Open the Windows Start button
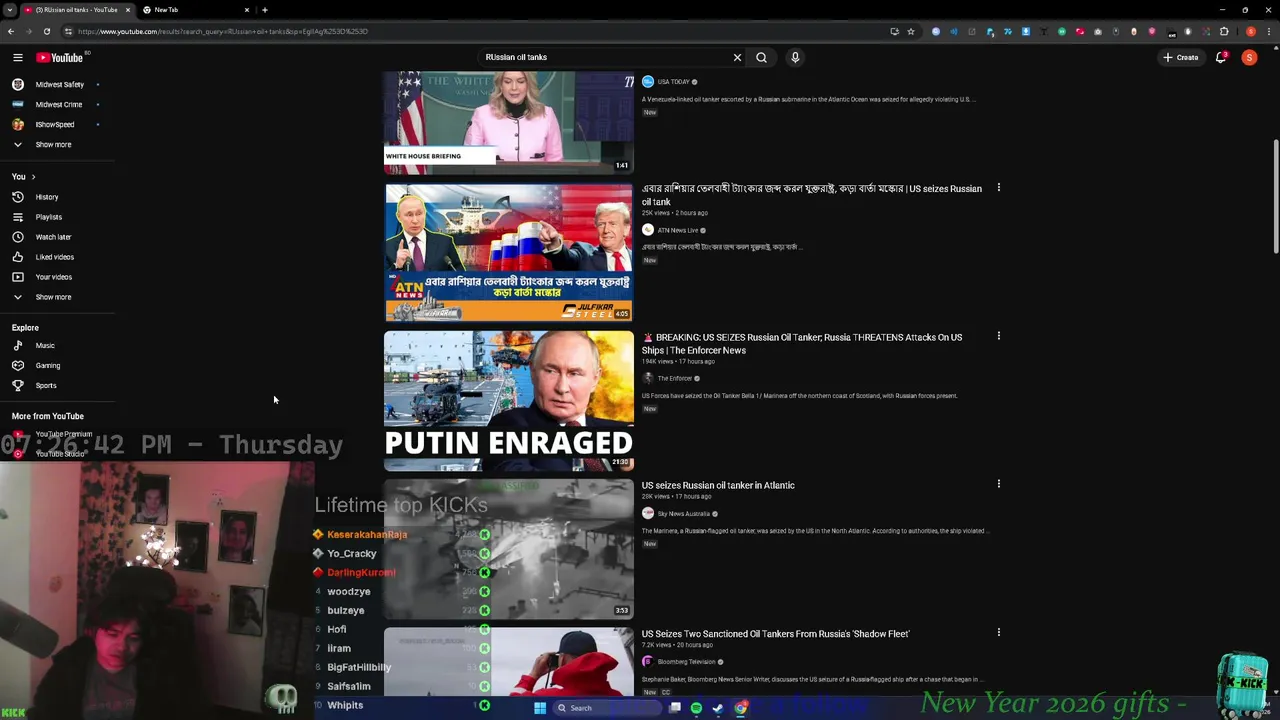The image size is (1280, 720). [539, 708]
